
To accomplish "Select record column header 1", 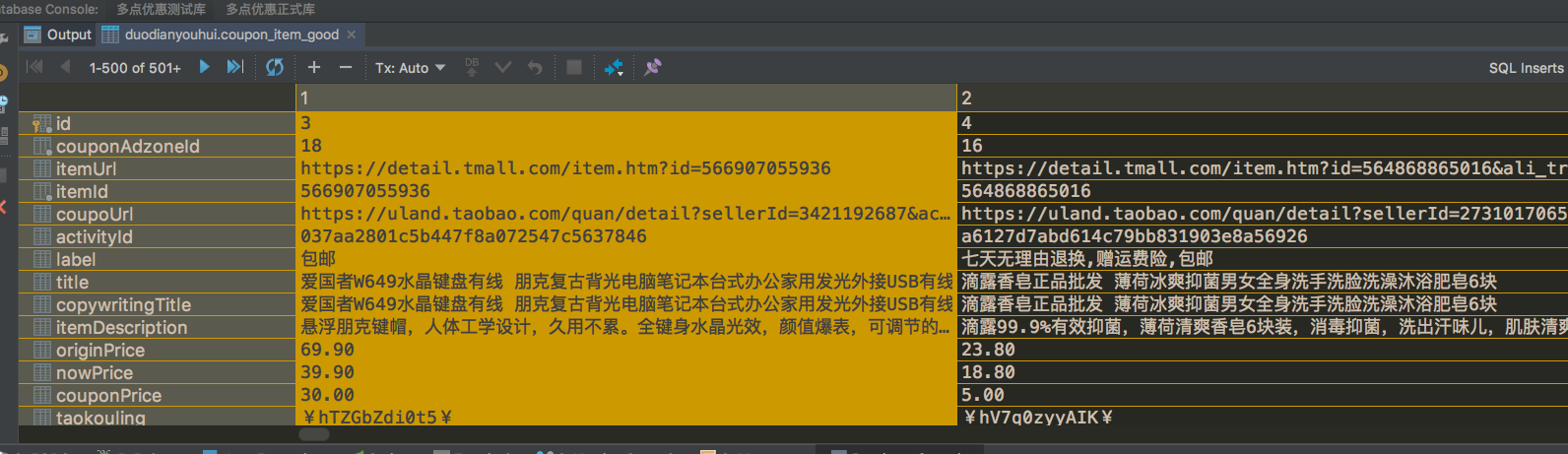I will 626,97.
